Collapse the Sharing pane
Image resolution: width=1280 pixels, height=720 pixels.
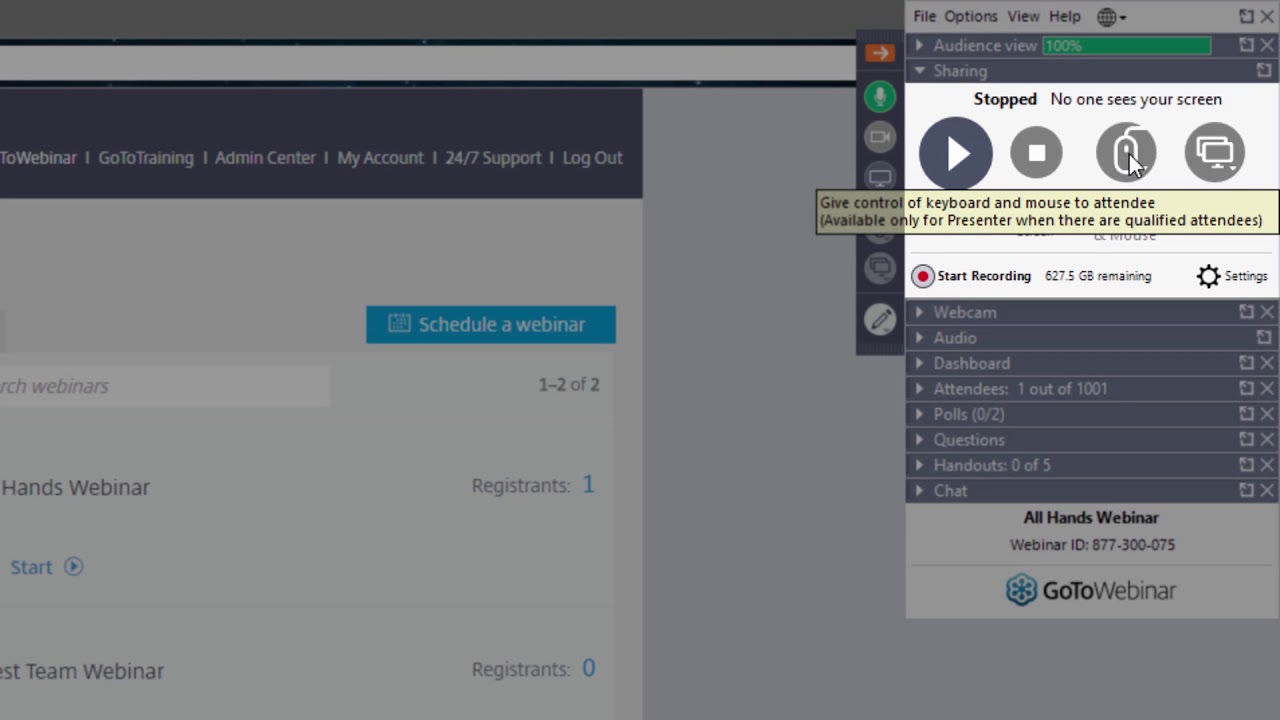point(919,71)
